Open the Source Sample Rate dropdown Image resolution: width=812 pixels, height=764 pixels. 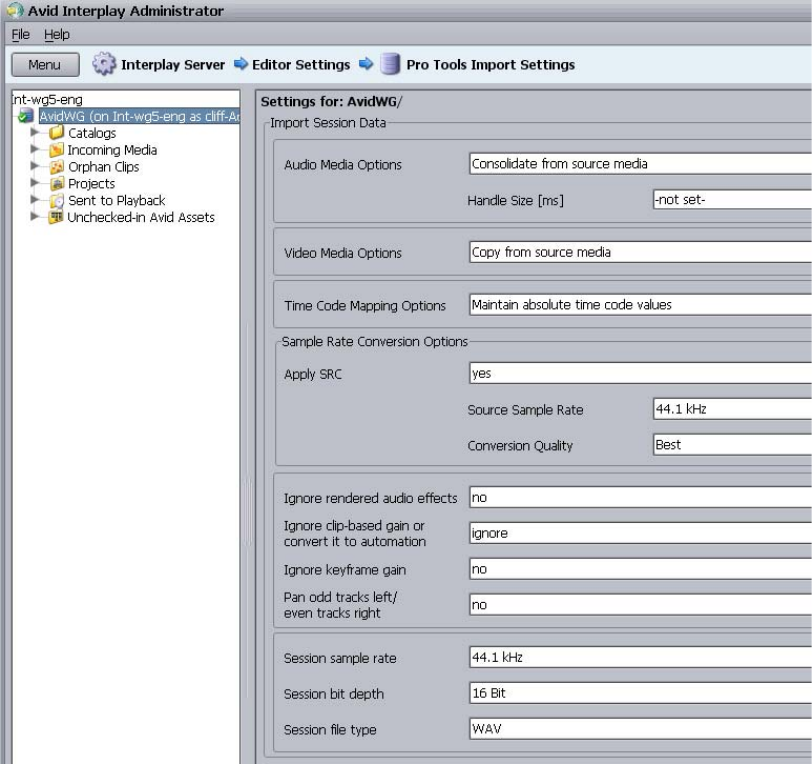coord(732,409)
